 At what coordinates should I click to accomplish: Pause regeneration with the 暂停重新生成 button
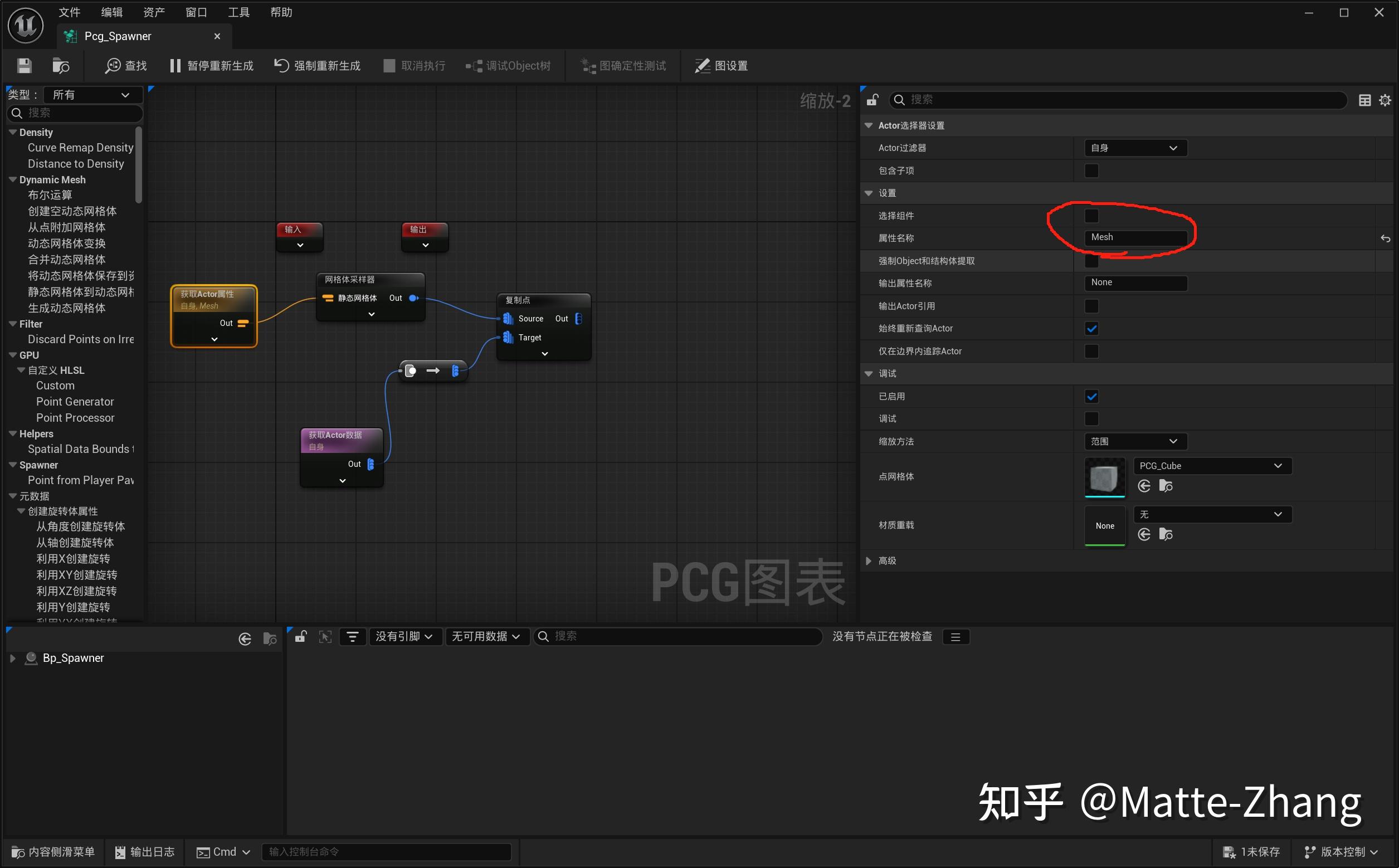coord(211,65)
